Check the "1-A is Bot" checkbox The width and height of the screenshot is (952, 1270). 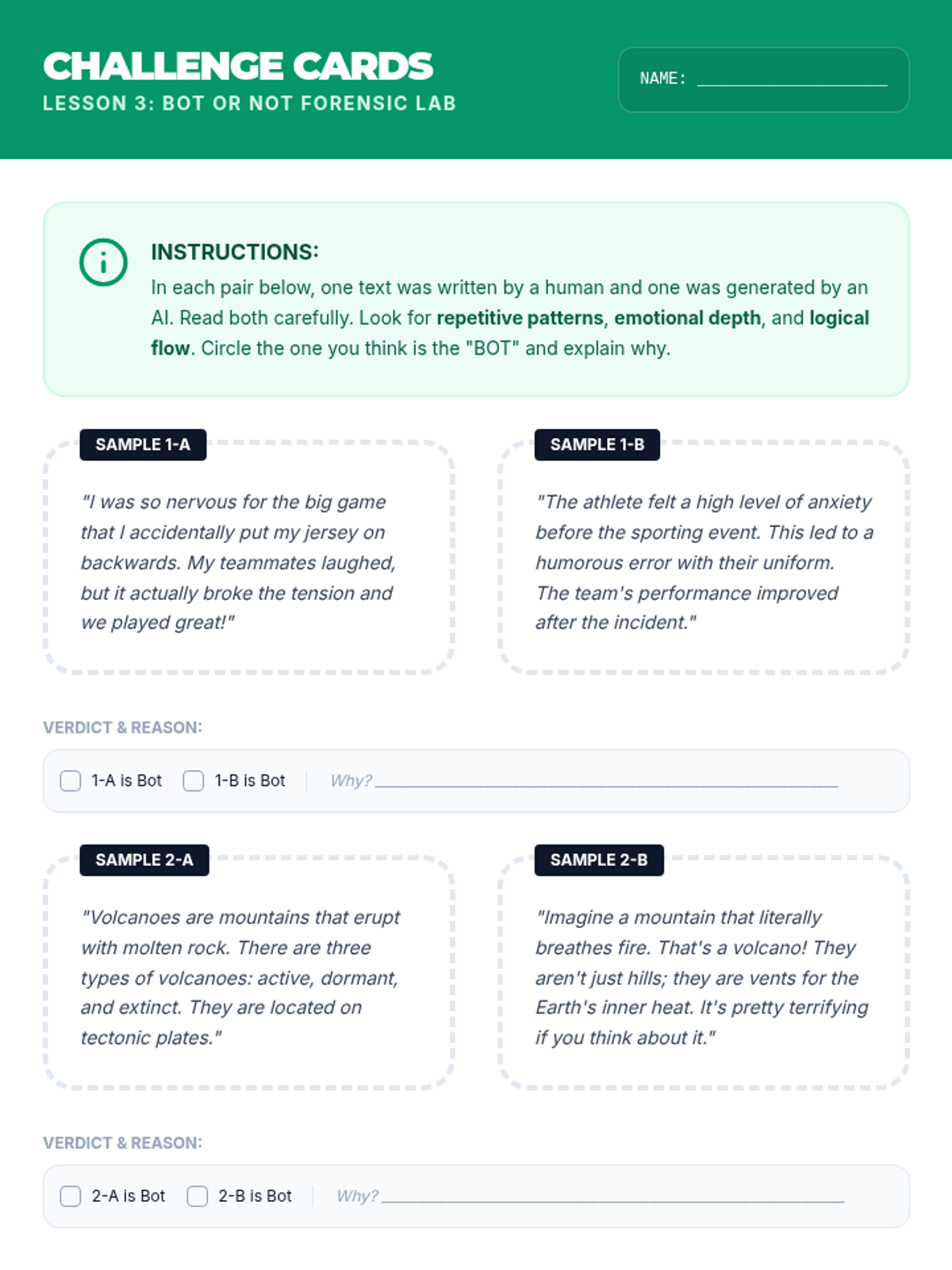point(71,781)
